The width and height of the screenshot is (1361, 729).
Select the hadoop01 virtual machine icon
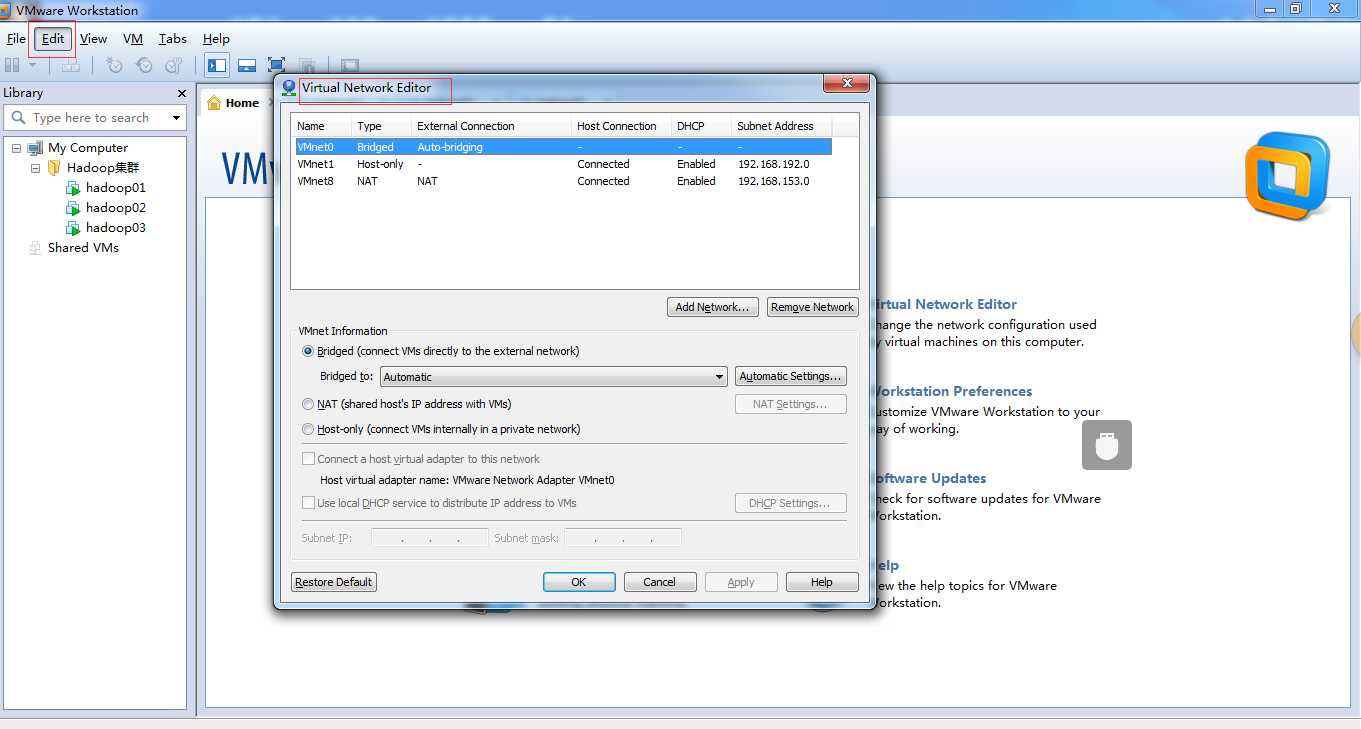tap(73, 188)
